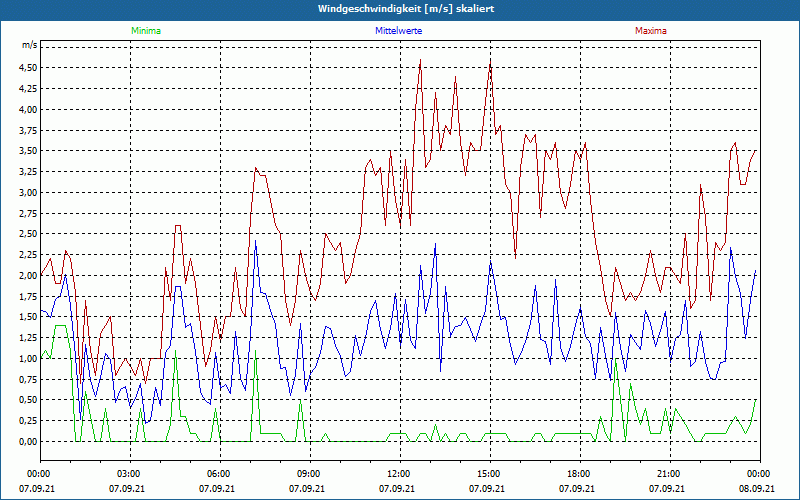Click the 4,50 y-axis value
800x500 pixels.
point(28,68)
